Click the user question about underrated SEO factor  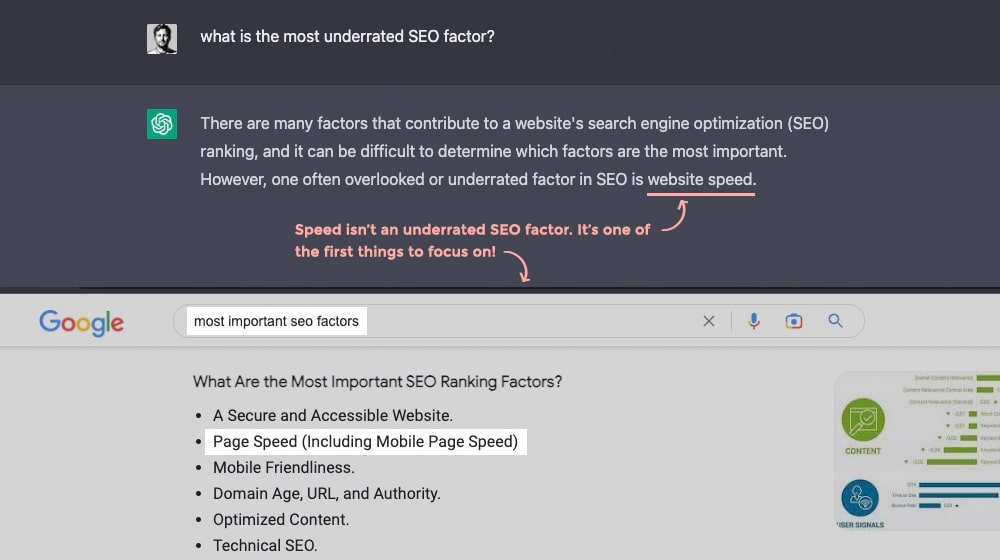point(348,36)
